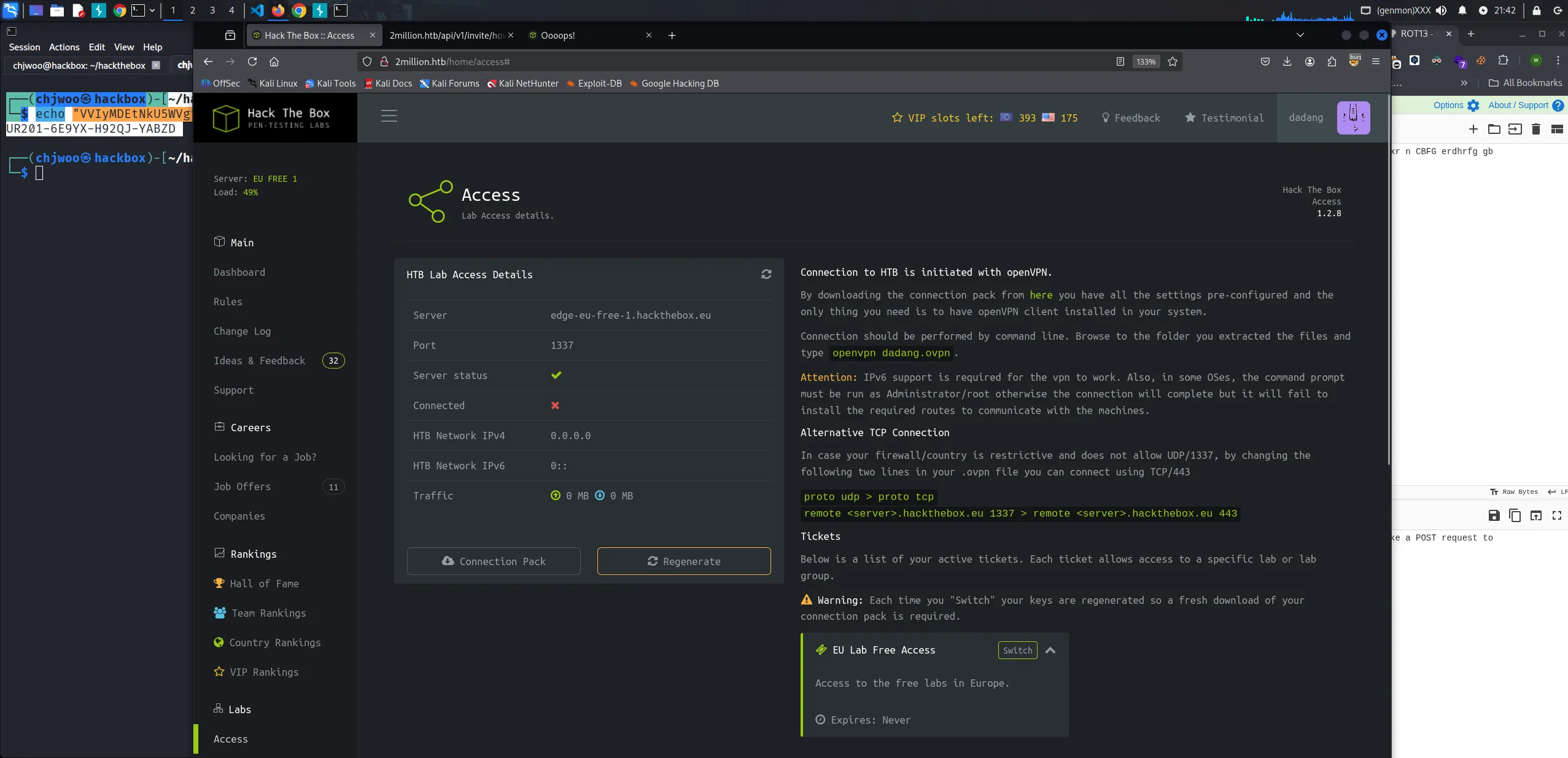Click the Firefox home icon

[274, 61]
